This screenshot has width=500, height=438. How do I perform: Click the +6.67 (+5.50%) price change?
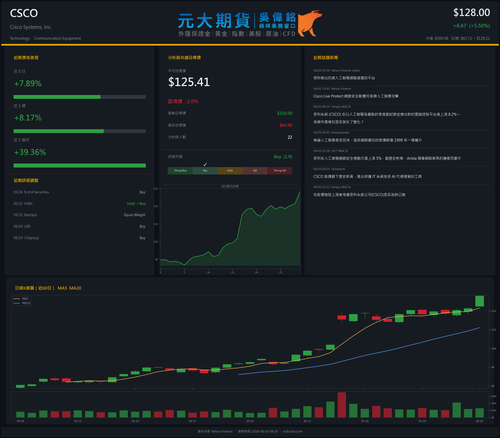coord(471,26)
